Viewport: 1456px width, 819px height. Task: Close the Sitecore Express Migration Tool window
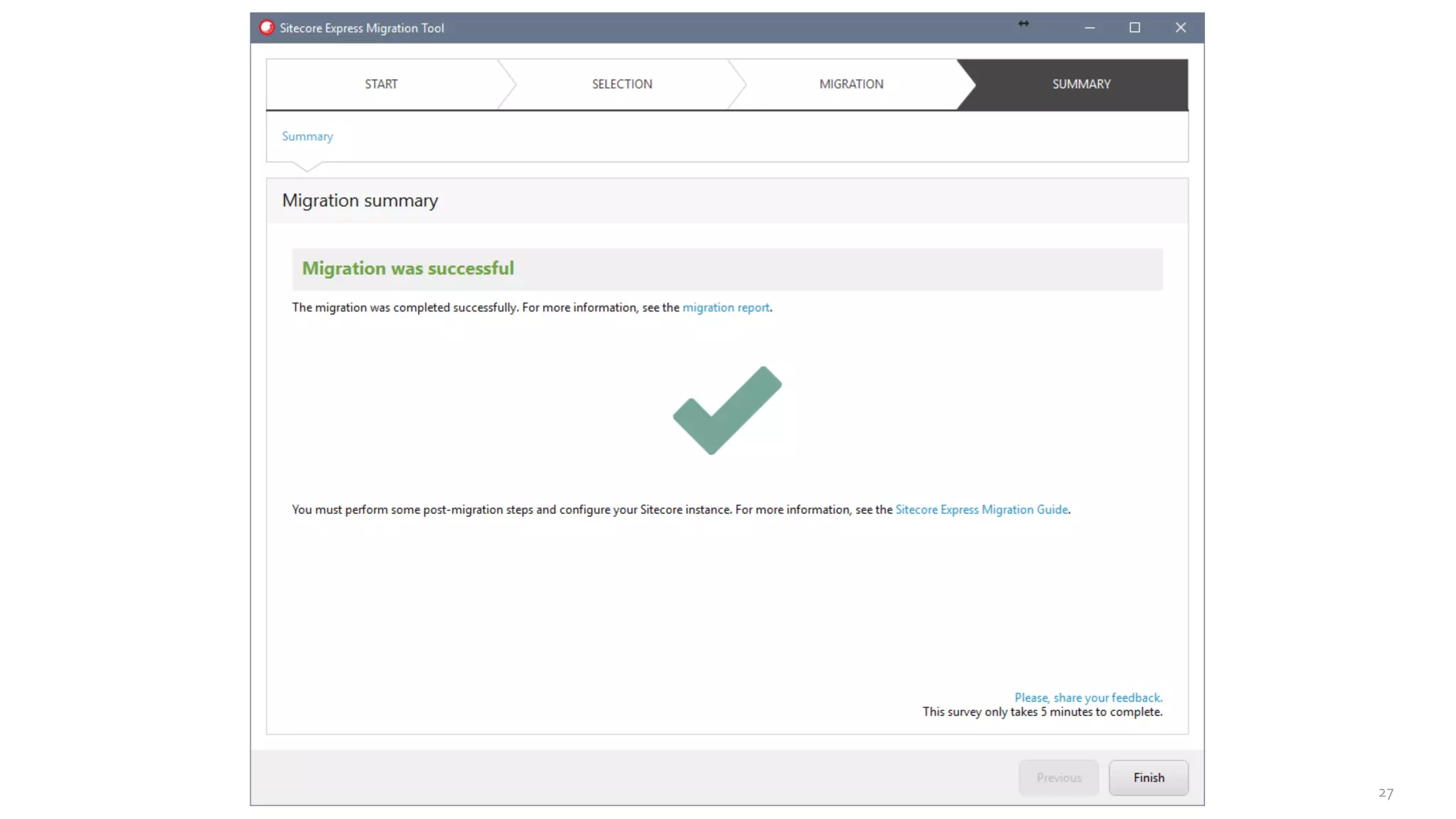tap(1180, 28)
